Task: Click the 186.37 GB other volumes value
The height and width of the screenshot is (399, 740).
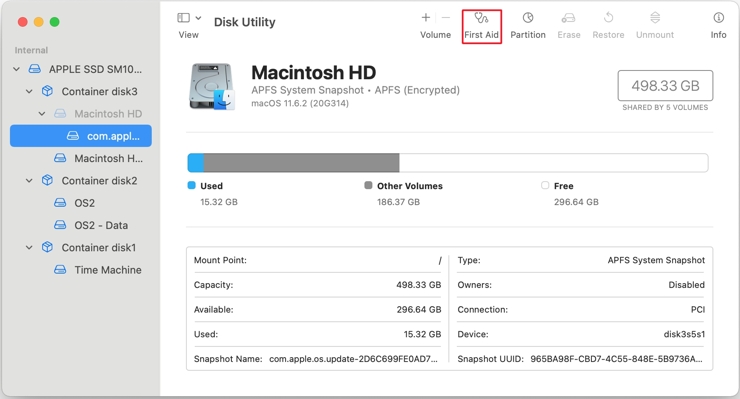Action: click(x=398, y=202)
